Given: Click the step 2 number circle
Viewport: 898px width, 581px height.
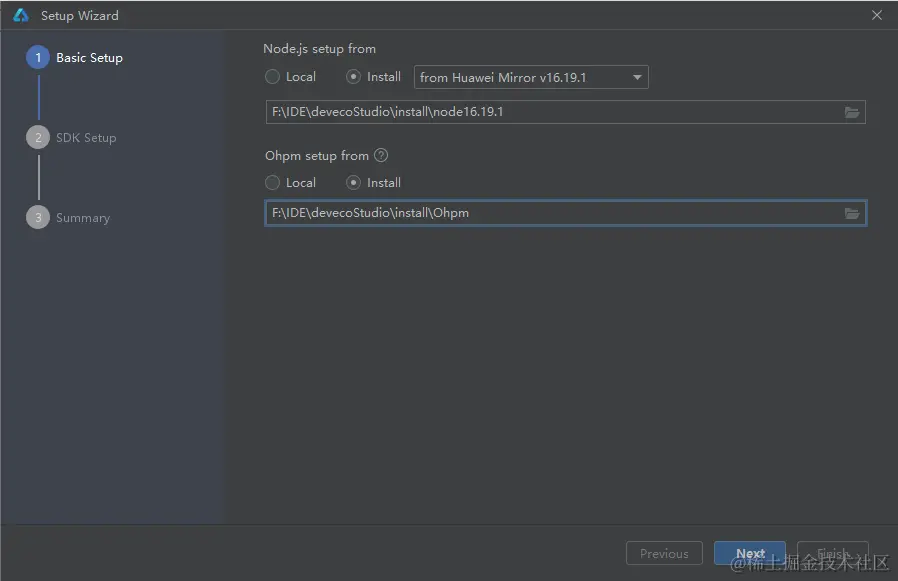Looking at the screenshot, I should (38, 138).
